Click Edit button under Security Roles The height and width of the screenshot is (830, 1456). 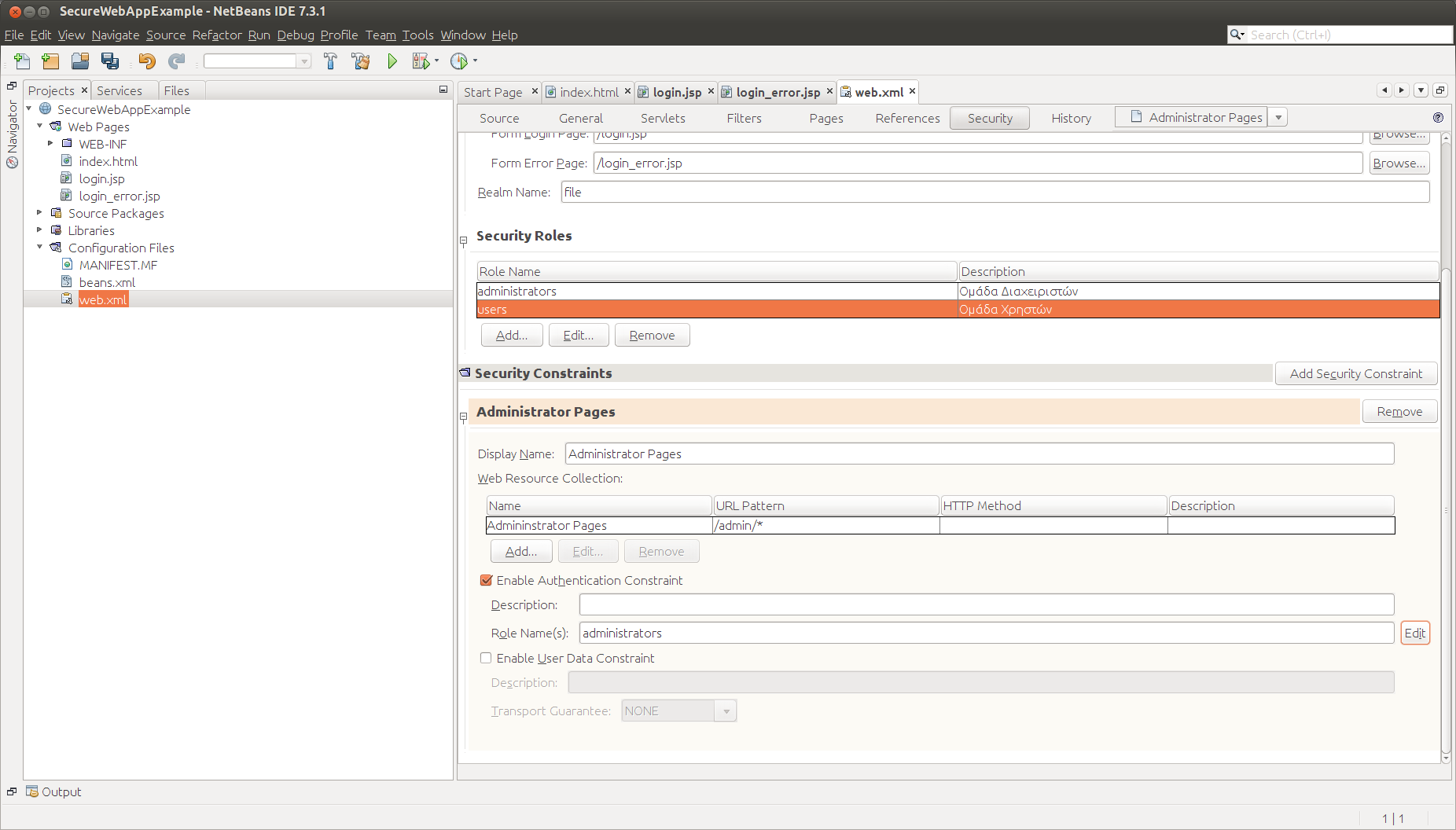coord(579,335)
